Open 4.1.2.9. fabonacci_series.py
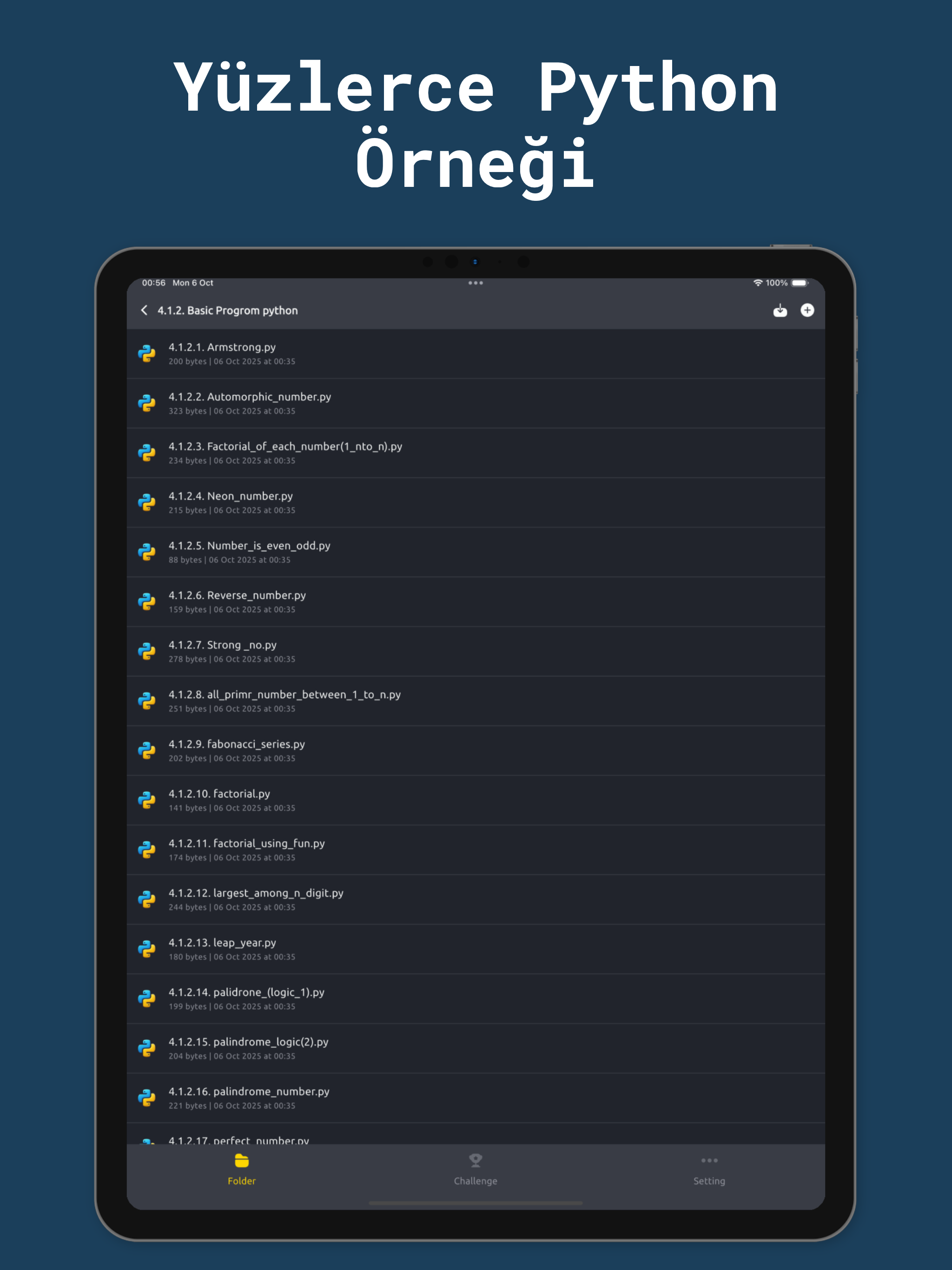This screenshot has width=952, height=1270. (x=476, y=751)
